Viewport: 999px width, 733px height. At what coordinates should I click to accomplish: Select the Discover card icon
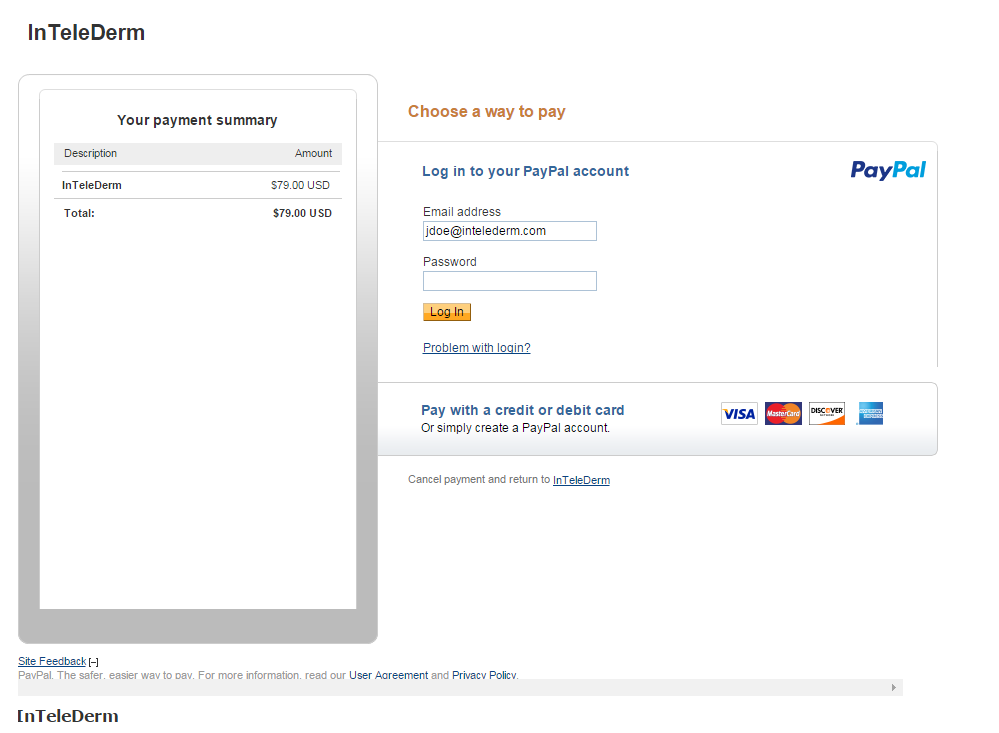click(x=827, y=414)
